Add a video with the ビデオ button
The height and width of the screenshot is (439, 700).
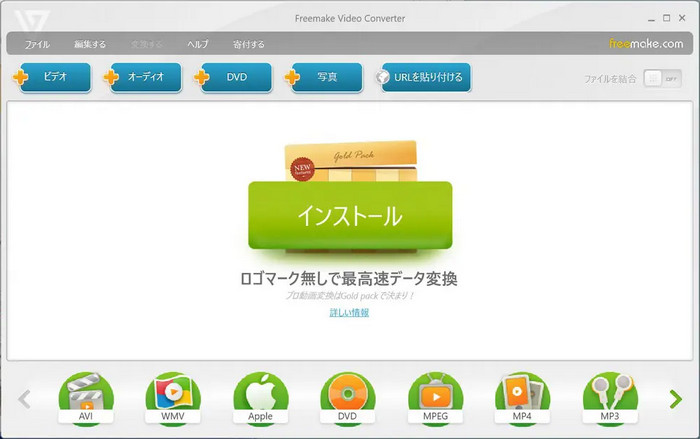tap(52, 77)
